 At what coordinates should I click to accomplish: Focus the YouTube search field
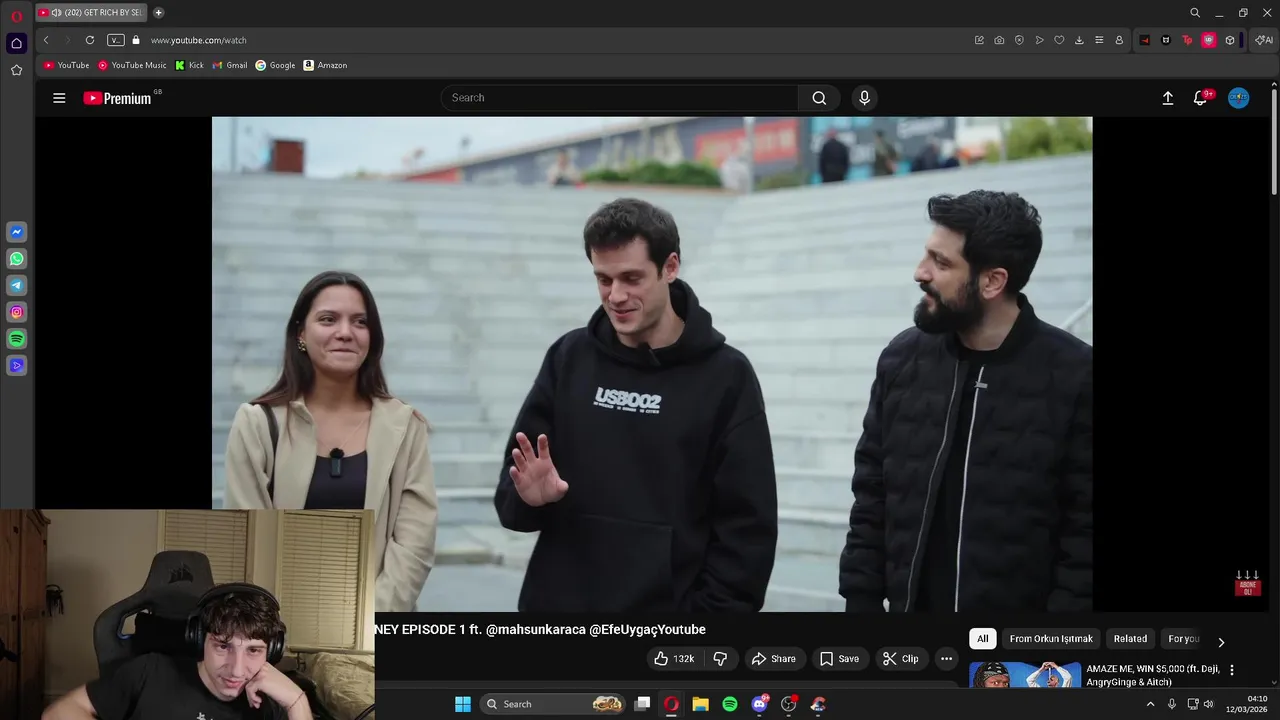[x=620, y=98]
